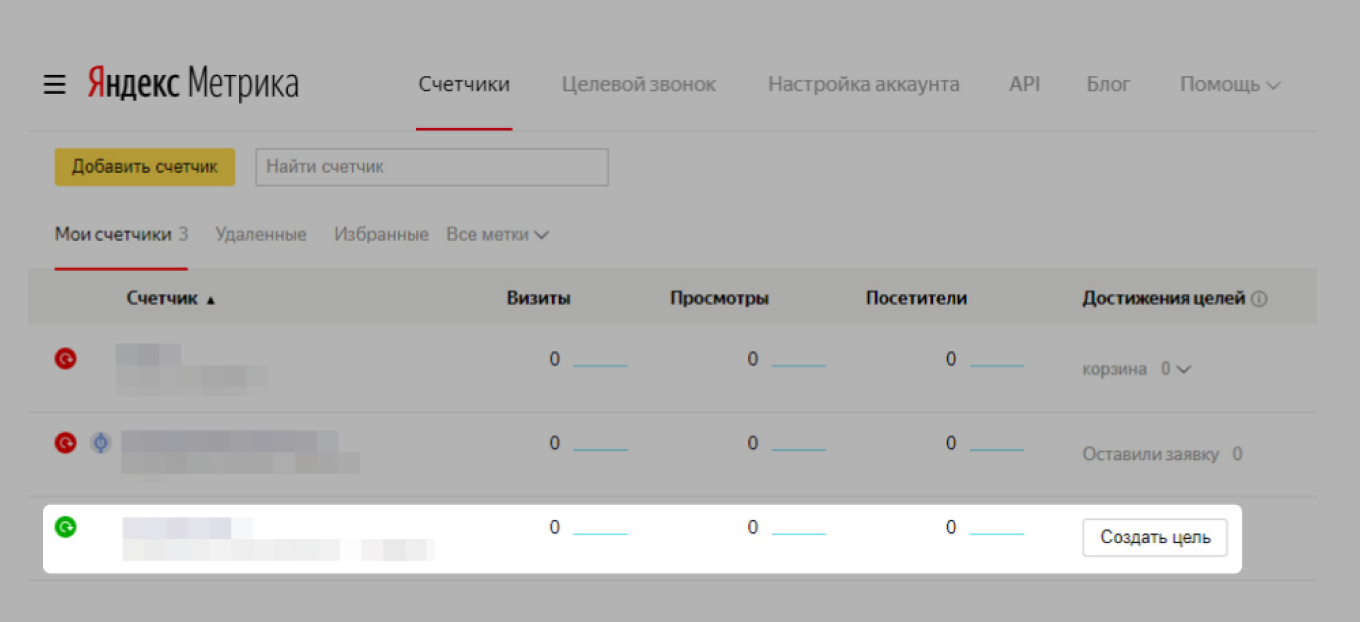Image resolution: width=1360 pixels, height=622 pixels.
Task: Show Избранные counters
Action: coord(381,235)
